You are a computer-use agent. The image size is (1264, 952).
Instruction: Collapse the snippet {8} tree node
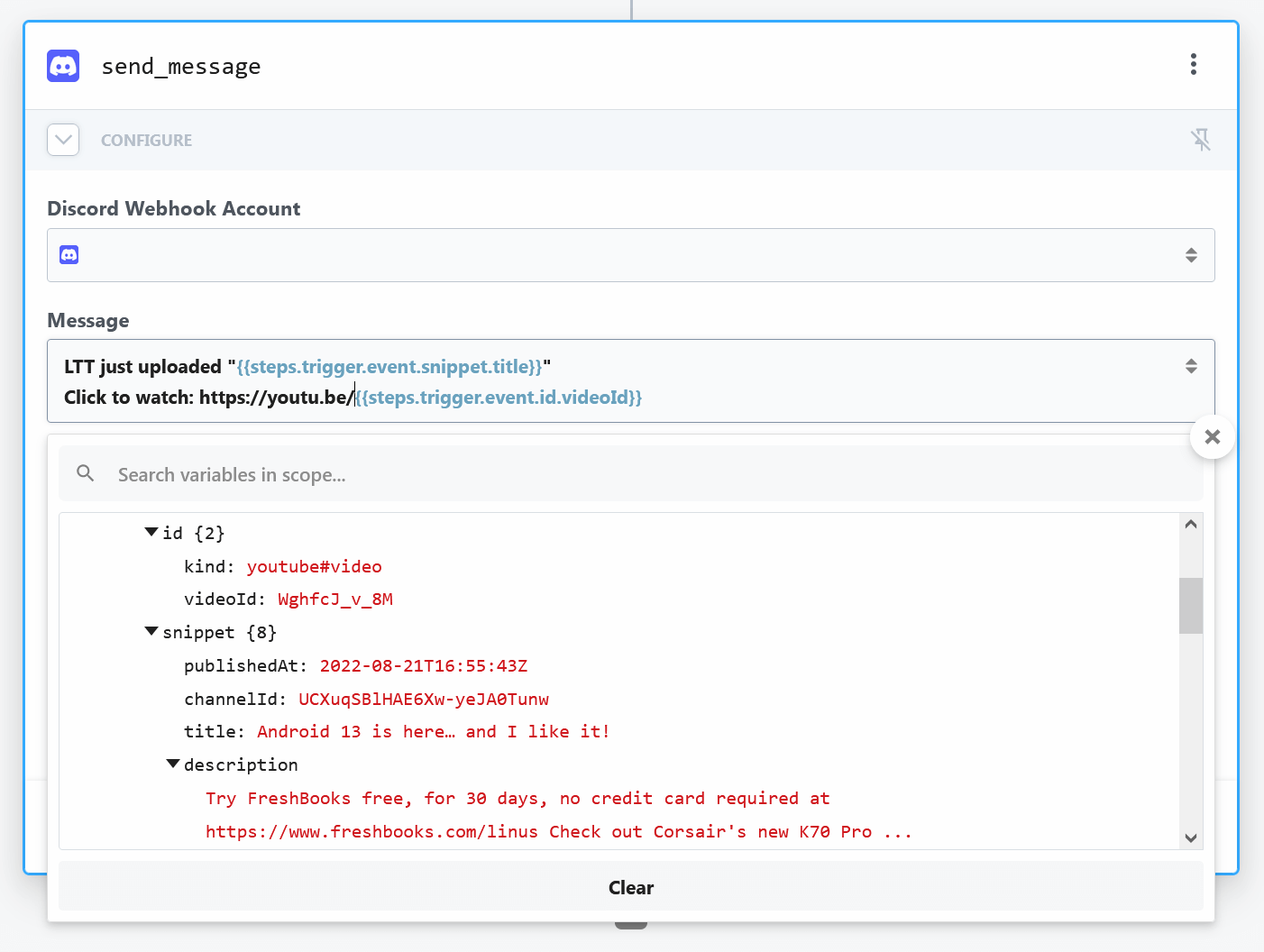(151, 632)
